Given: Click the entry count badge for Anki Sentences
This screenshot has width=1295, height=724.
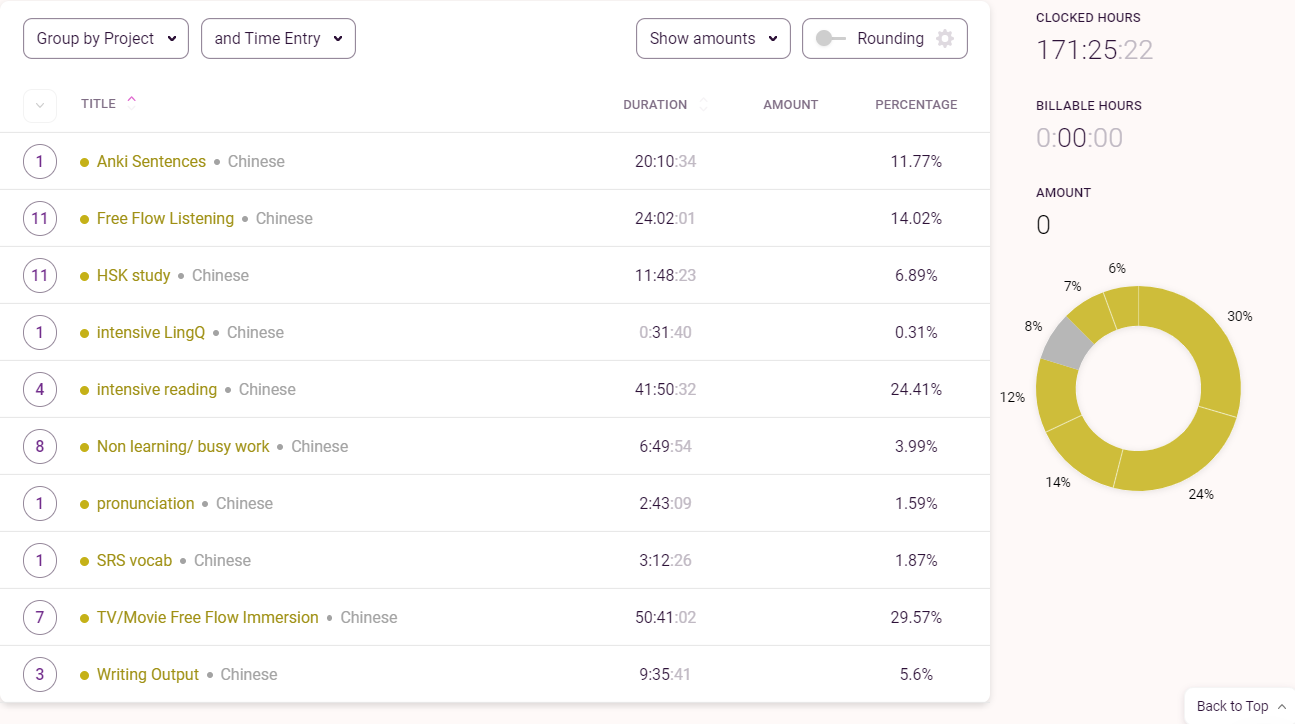Looking at the screenshot, I should (40, 162).
